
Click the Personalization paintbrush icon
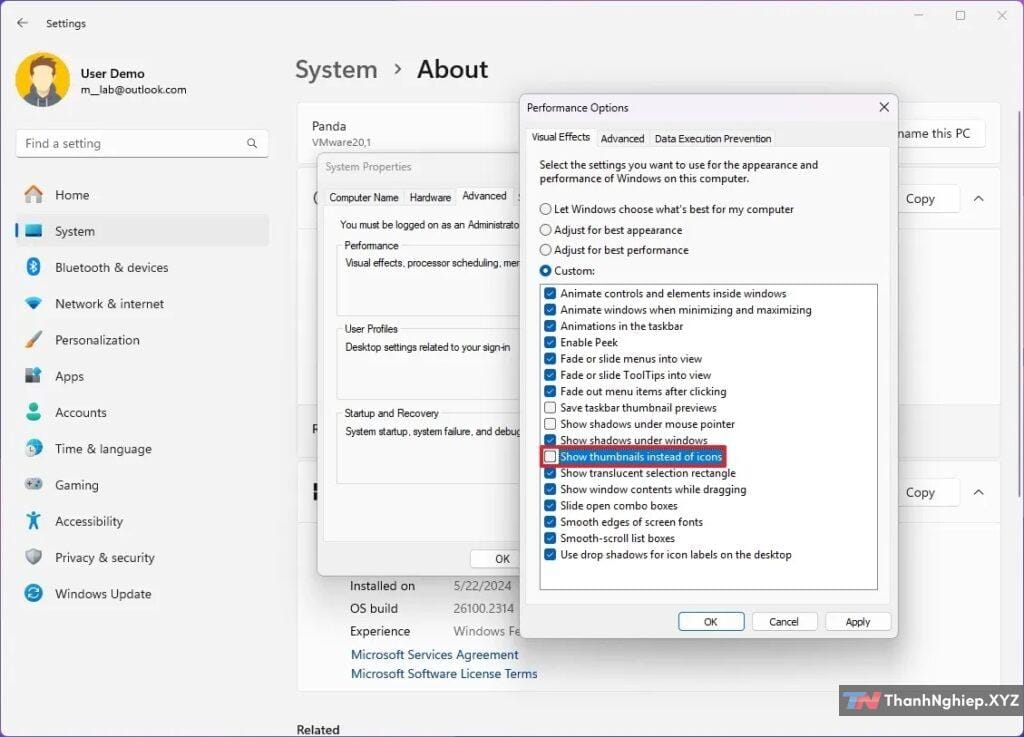click(34, 339)
